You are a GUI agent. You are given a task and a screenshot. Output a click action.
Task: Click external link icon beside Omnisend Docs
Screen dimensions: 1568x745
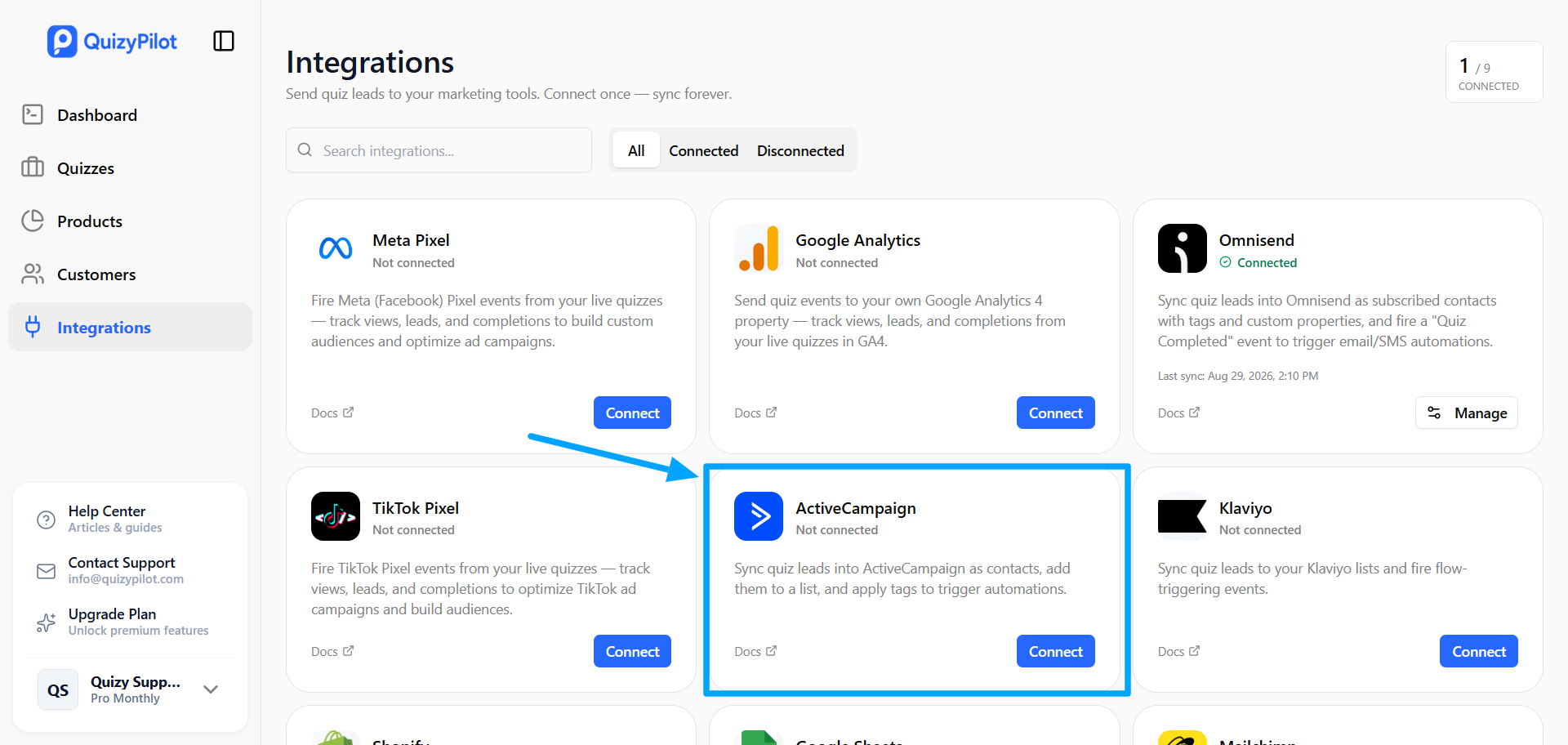coord(1195,413)
